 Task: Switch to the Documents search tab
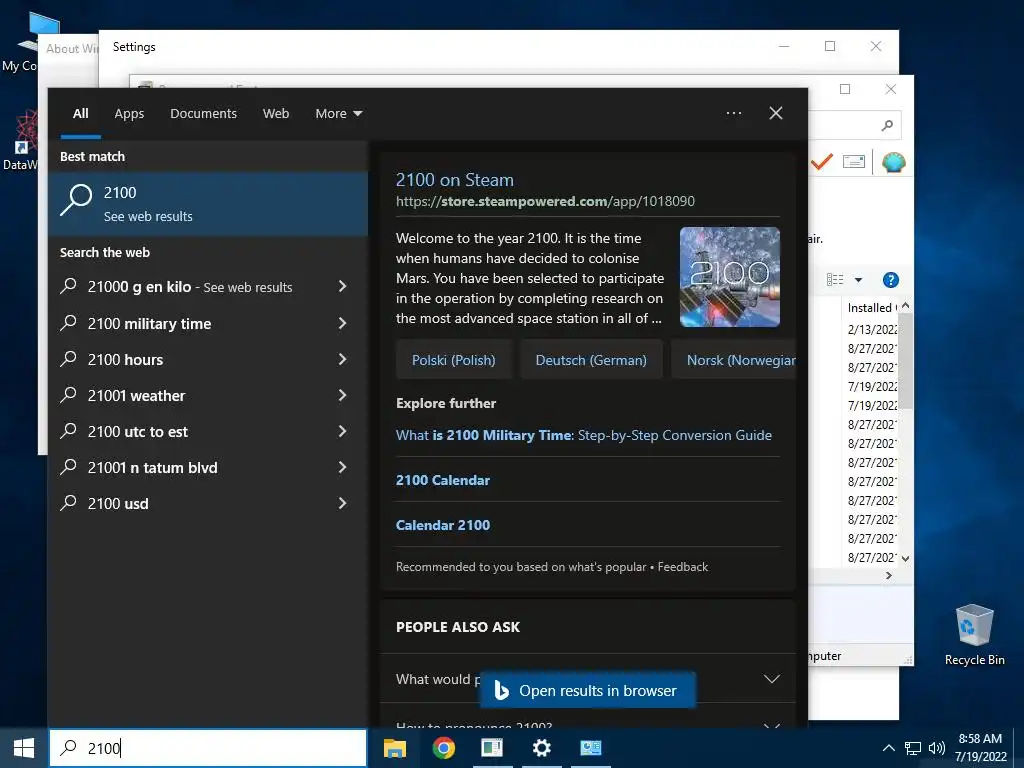coord(203,114)
